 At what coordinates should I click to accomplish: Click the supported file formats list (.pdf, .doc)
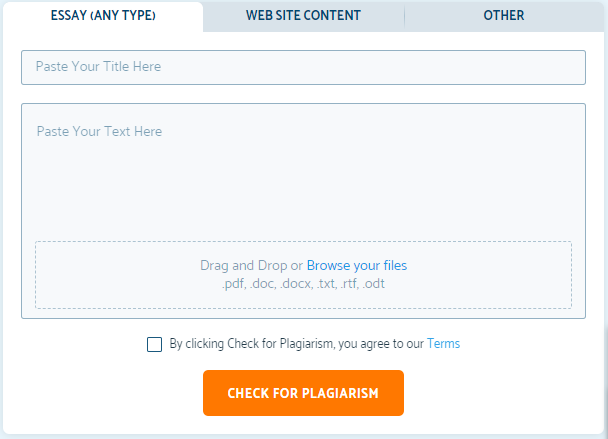(x=303, y=284)
